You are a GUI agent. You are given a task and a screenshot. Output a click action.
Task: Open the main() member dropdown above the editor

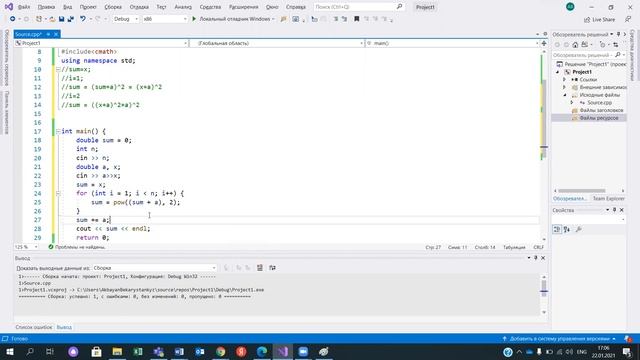[452, 43]
